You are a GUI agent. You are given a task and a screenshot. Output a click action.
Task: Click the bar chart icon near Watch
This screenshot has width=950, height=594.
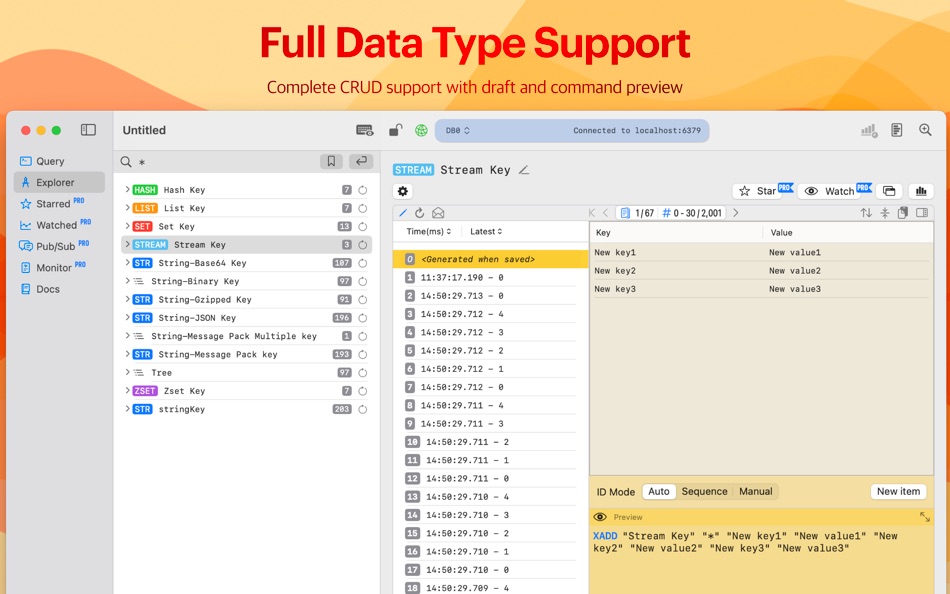click(x=921, y=192)
